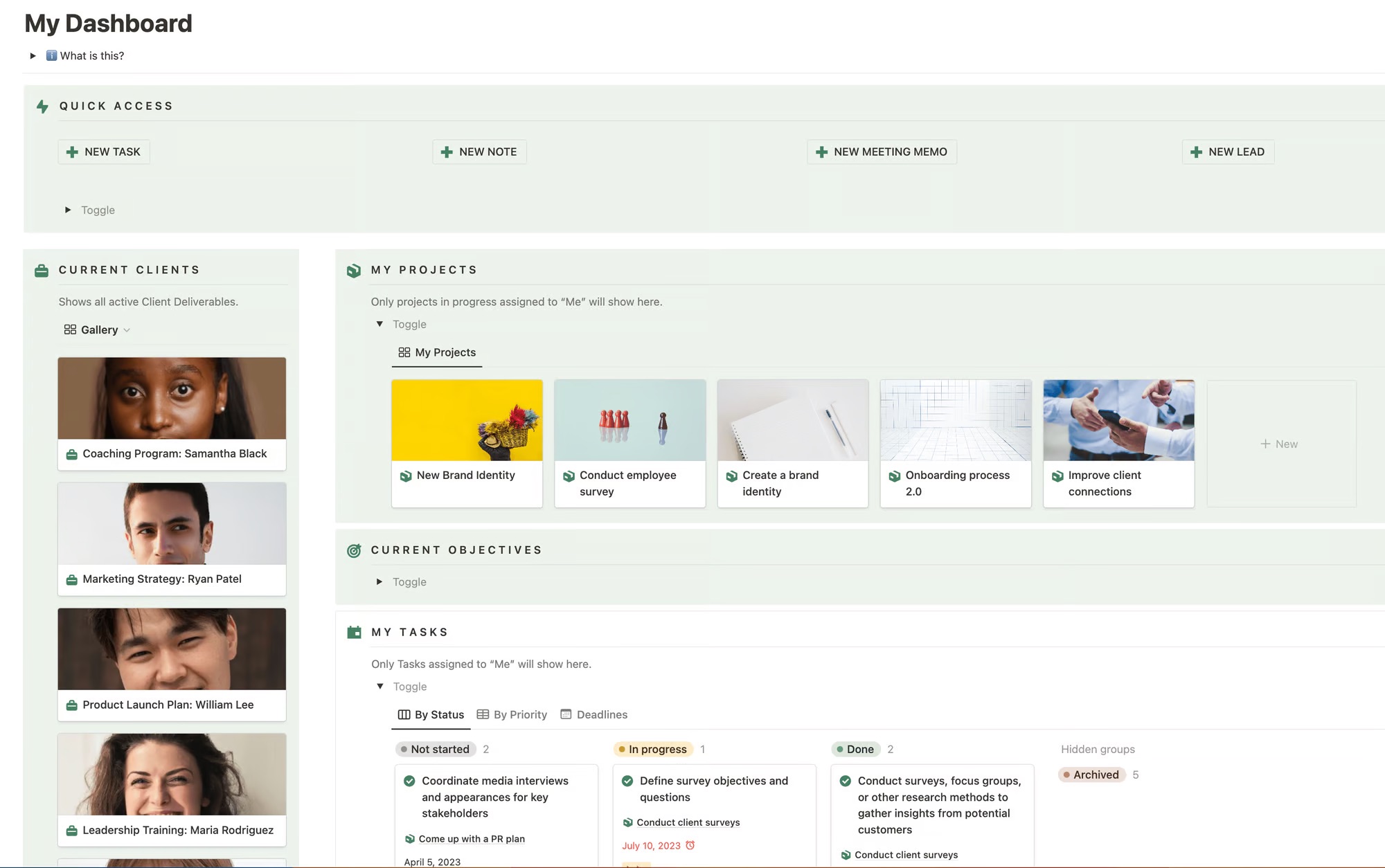This screenshot has height=868, width=1385.
Task: Click the July 10, 2023 reminder alarm icon
Action: [690, 846]
